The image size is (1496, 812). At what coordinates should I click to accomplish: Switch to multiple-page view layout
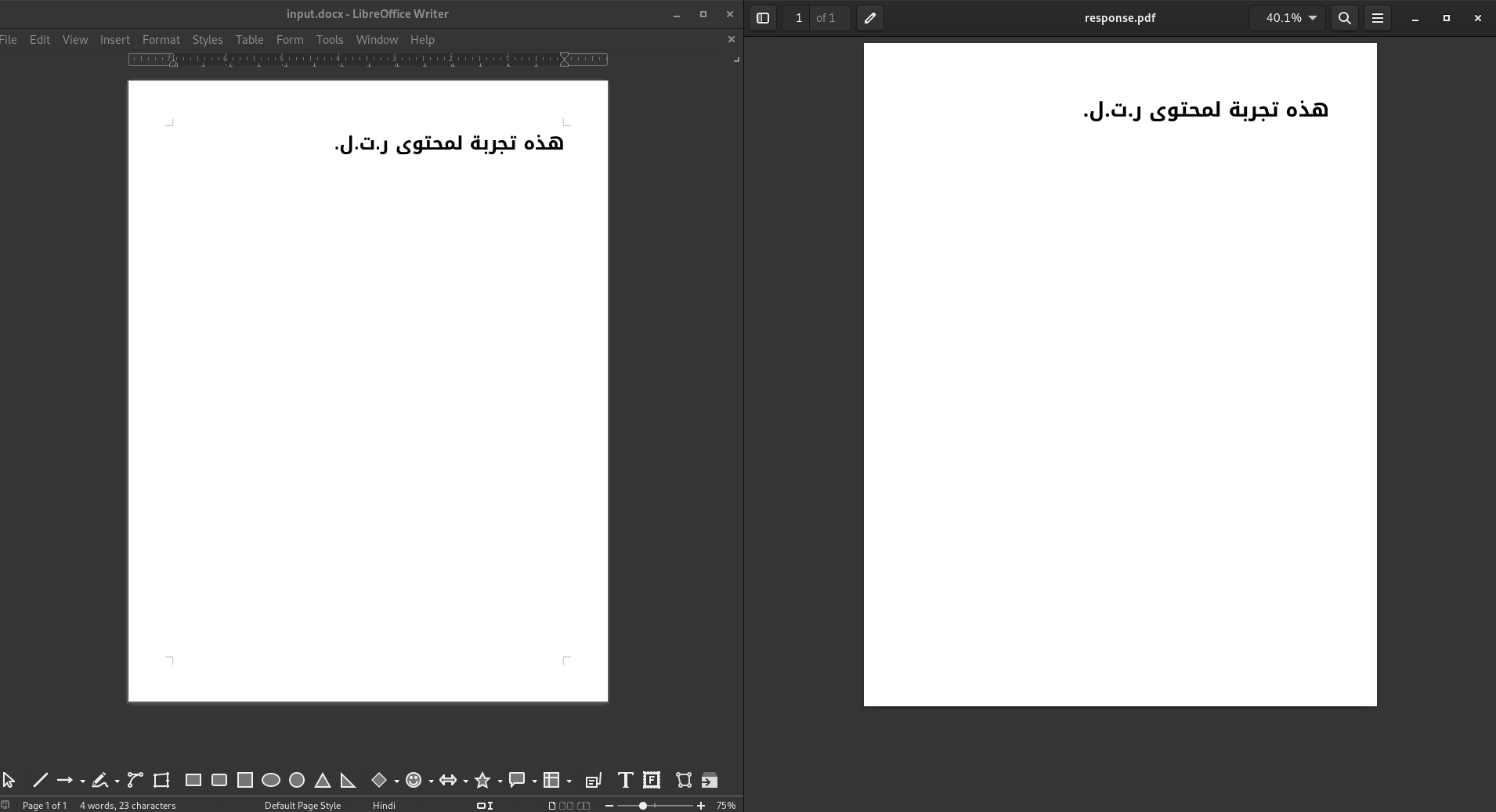pos(566,805)
